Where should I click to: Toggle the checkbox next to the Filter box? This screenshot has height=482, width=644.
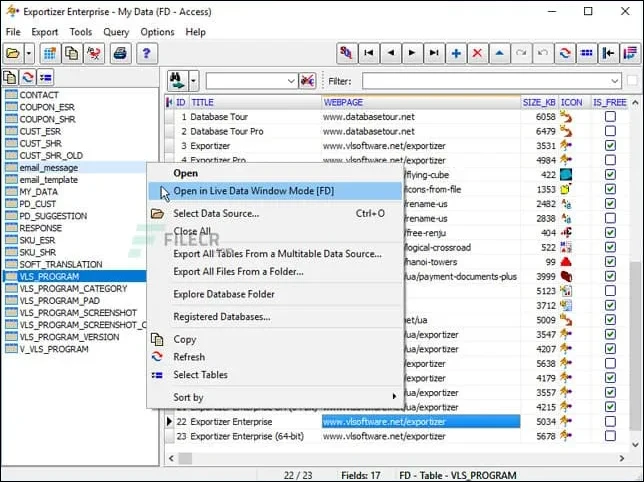click(632, 81)
